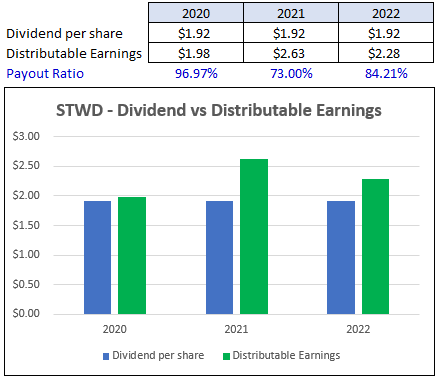Select the 84.21% payout ratio value
Viewport: 436px width, 378px height.
386,73
